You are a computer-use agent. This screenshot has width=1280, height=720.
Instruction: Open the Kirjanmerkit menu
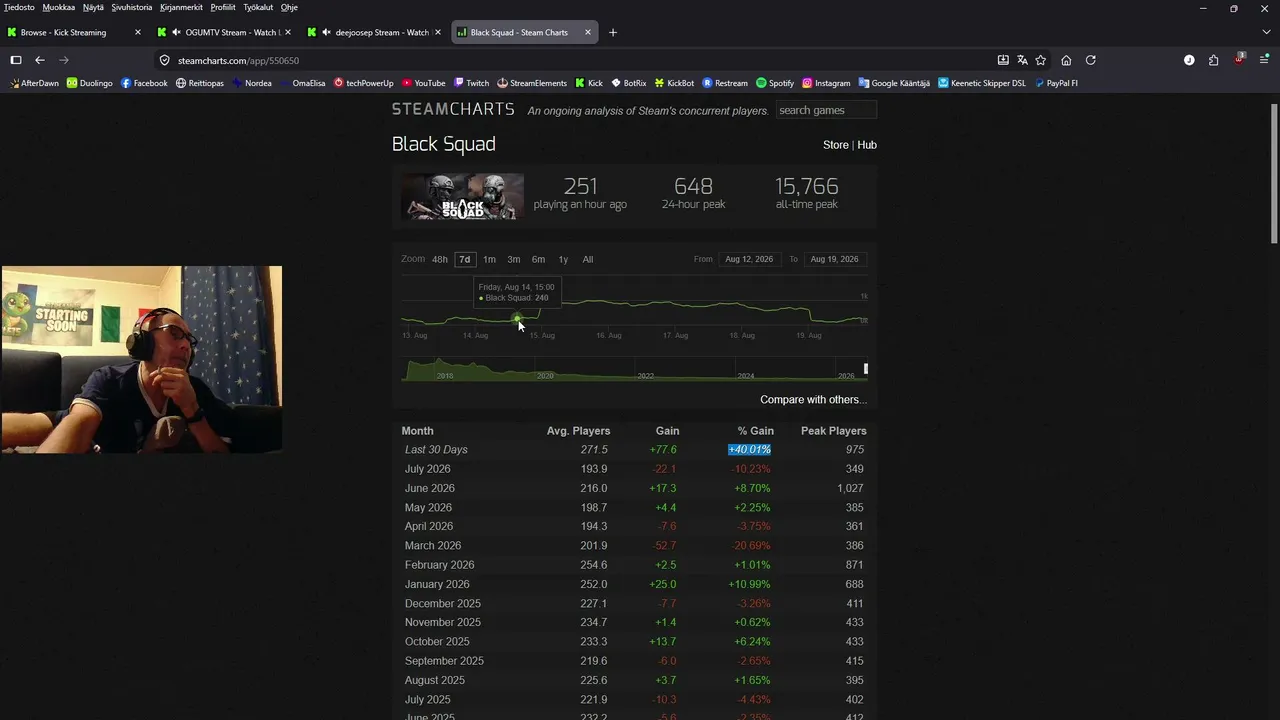[181, 7]
